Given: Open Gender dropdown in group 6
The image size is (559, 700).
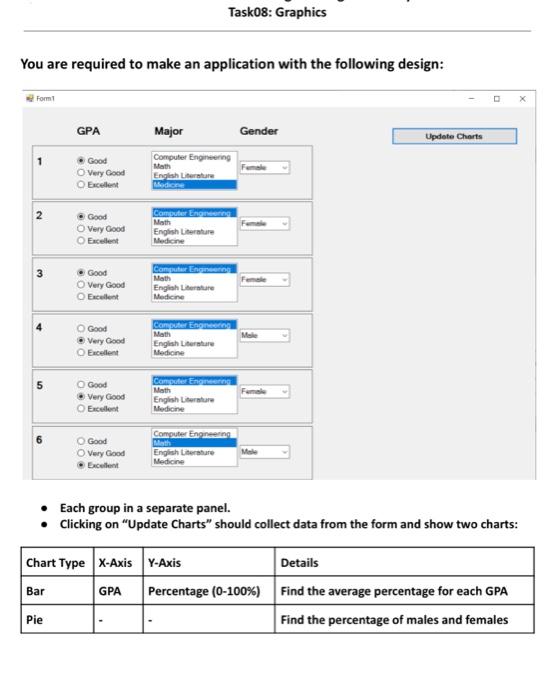Looking at the screenshot, I should pos(265,452).
